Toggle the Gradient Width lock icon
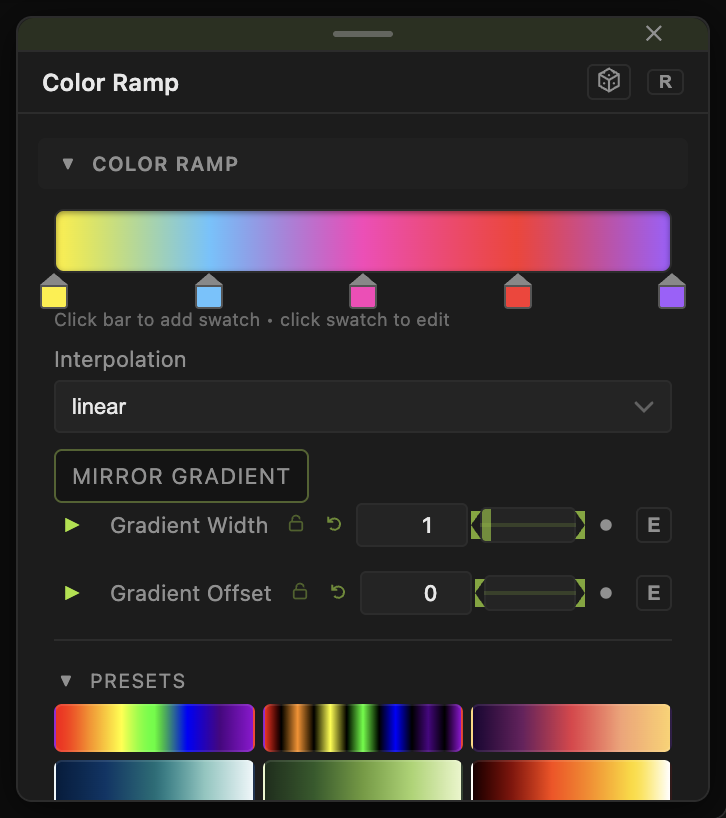 (296, 524)
